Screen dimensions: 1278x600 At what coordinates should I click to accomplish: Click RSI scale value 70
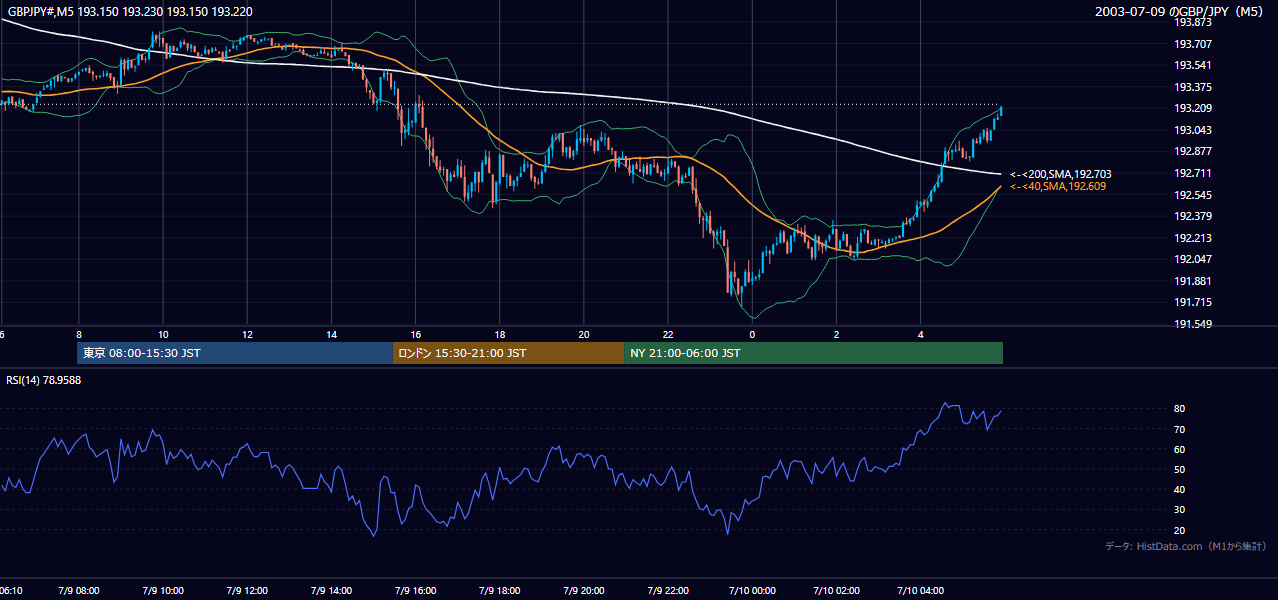[1179, 430]
